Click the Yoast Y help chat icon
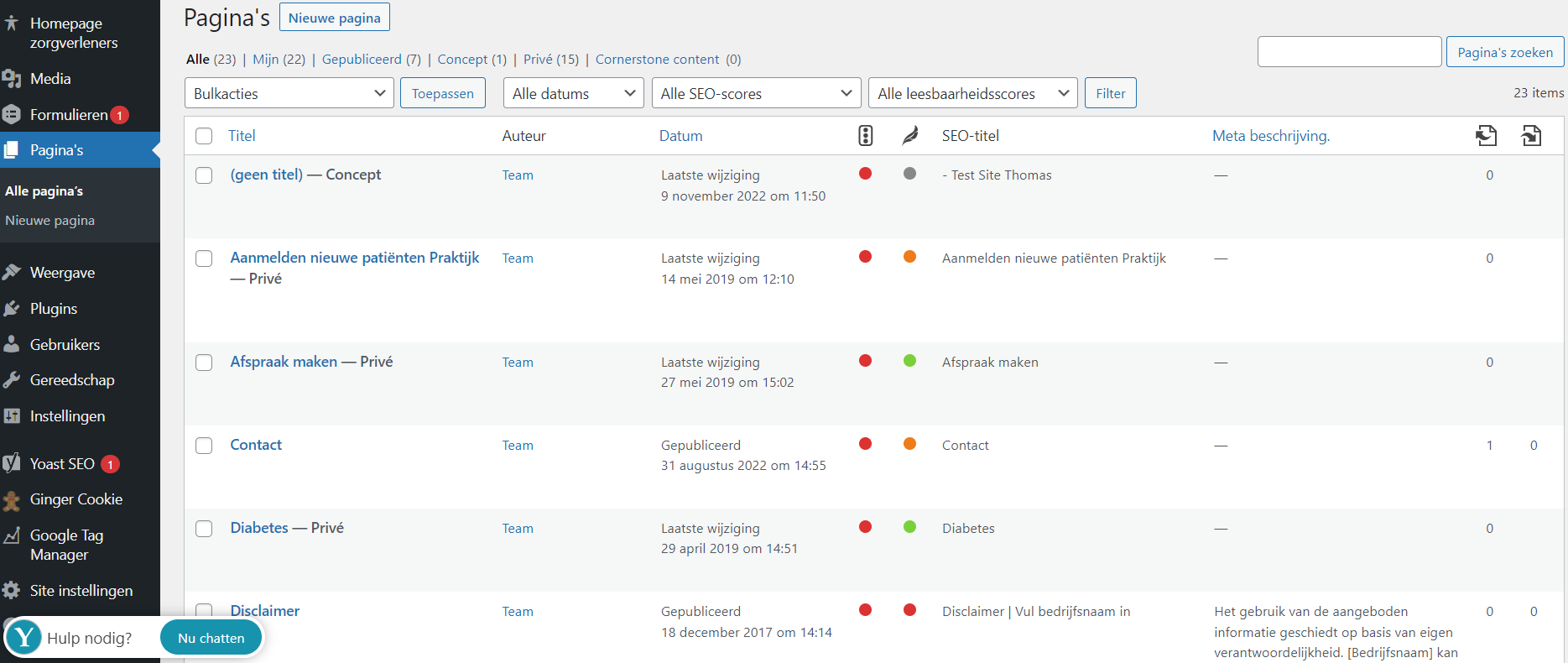Viewport: 1568px width, 663px height. click(23, 638)
